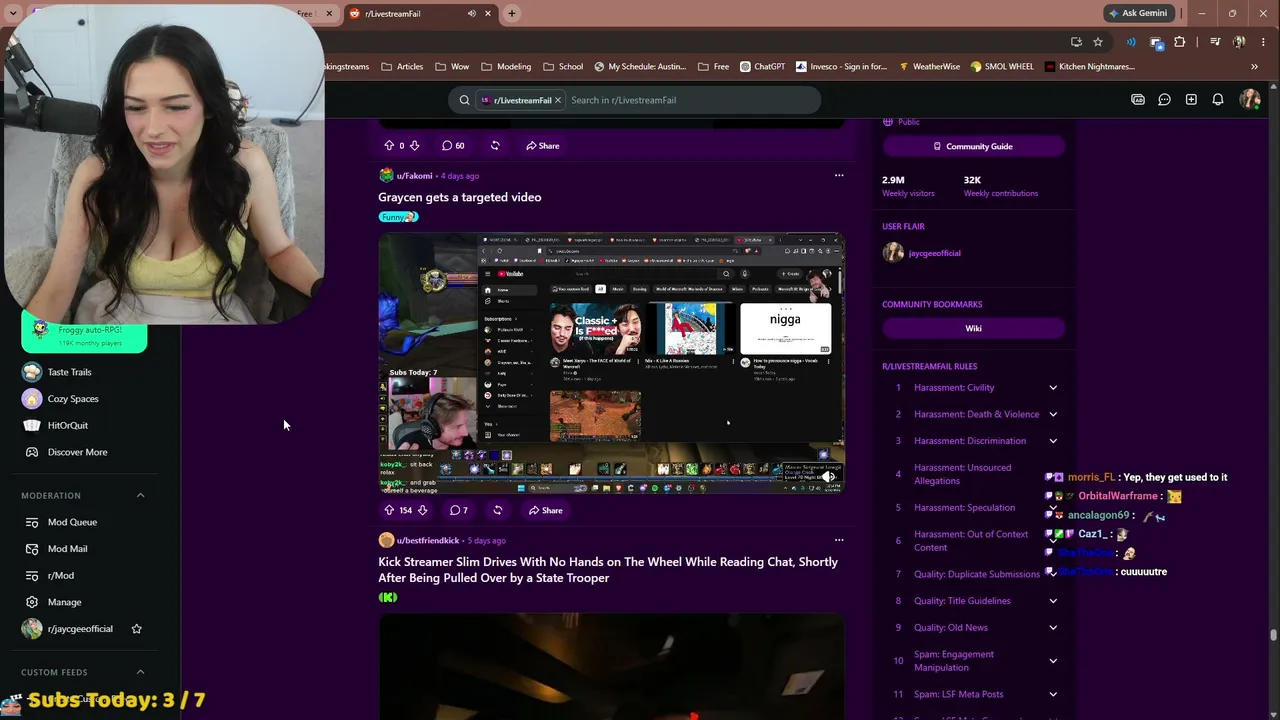Share the post with 60 comments
Image resolution: width=1280 pixels, height=720 pixels.
(x=543, y=146)
